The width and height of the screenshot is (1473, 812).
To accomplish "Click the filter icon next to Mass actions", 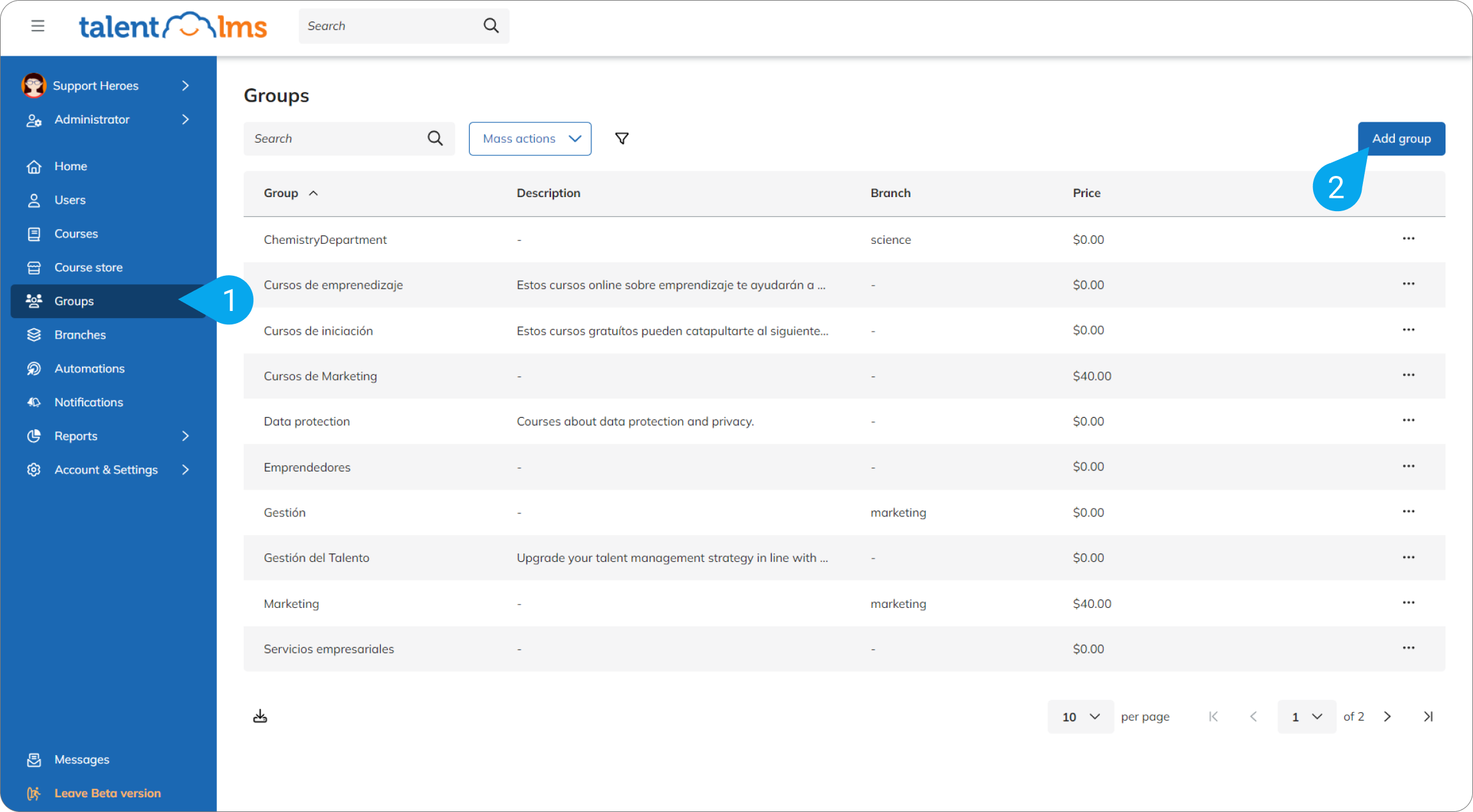I will [x=621, y=138].
